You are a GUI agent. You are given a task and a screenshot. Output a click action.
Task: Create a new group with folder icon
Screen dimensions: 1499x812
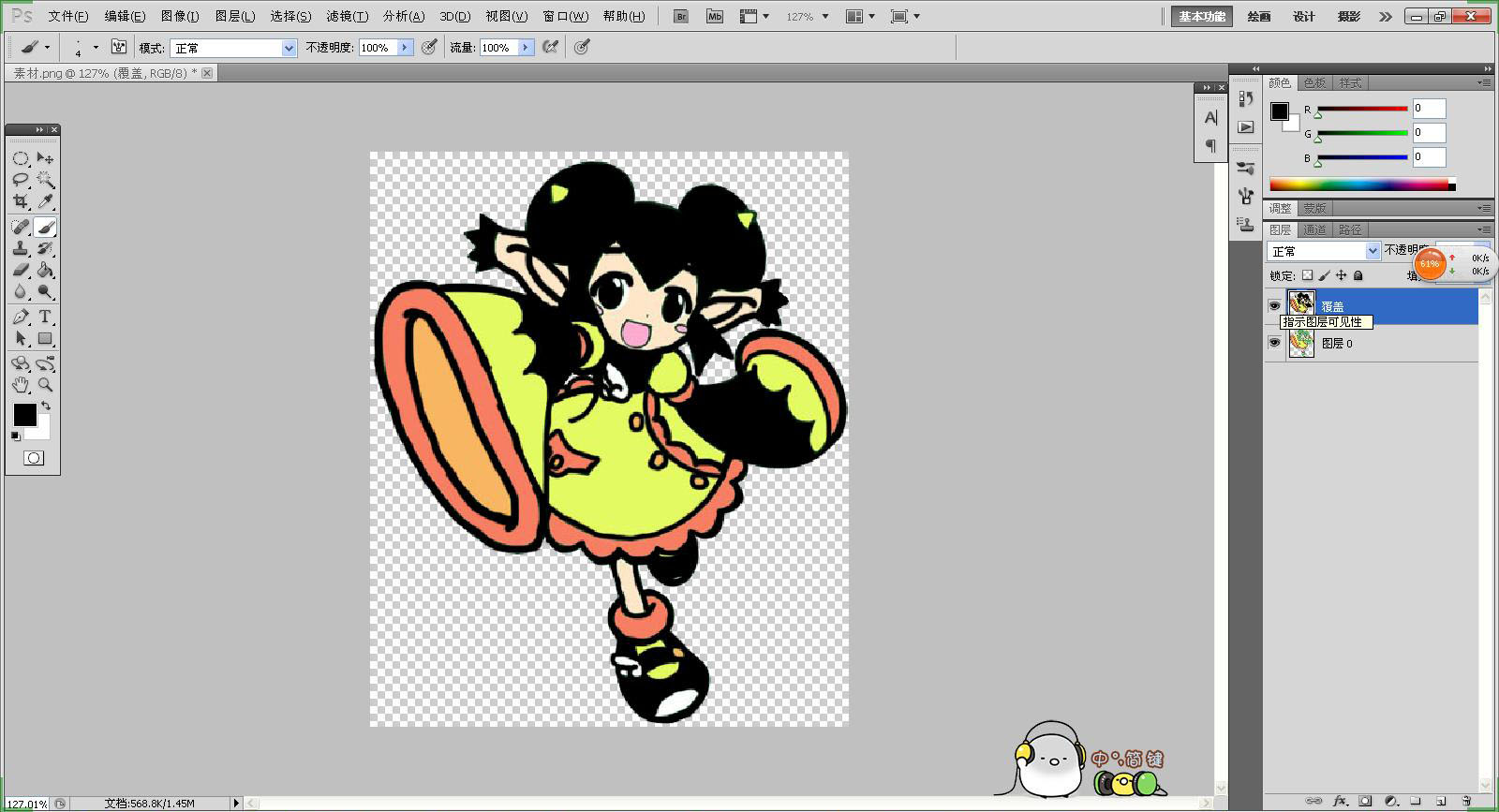(x=1416, y=802)
